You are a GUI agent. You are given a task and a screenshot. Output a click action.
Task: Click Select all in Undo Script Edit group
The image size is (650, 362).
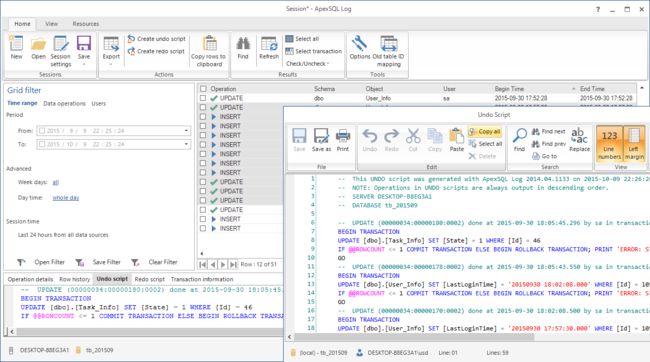[x=485, y=144]
